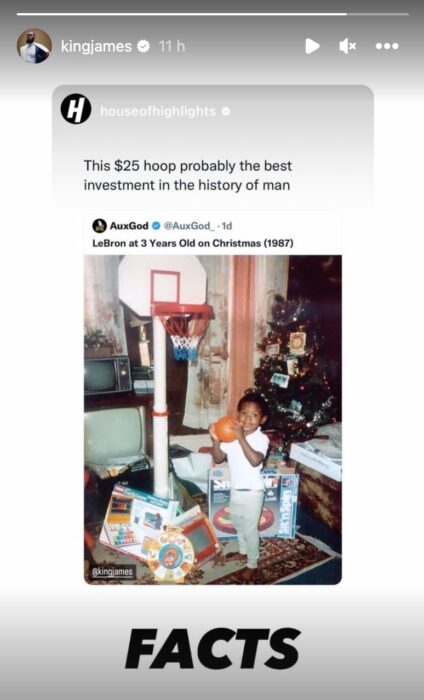Image resolution: width=424 pixels, height=700 pixels.
Task: Click the story progress bar at top
Action: (x=212, y=14)
